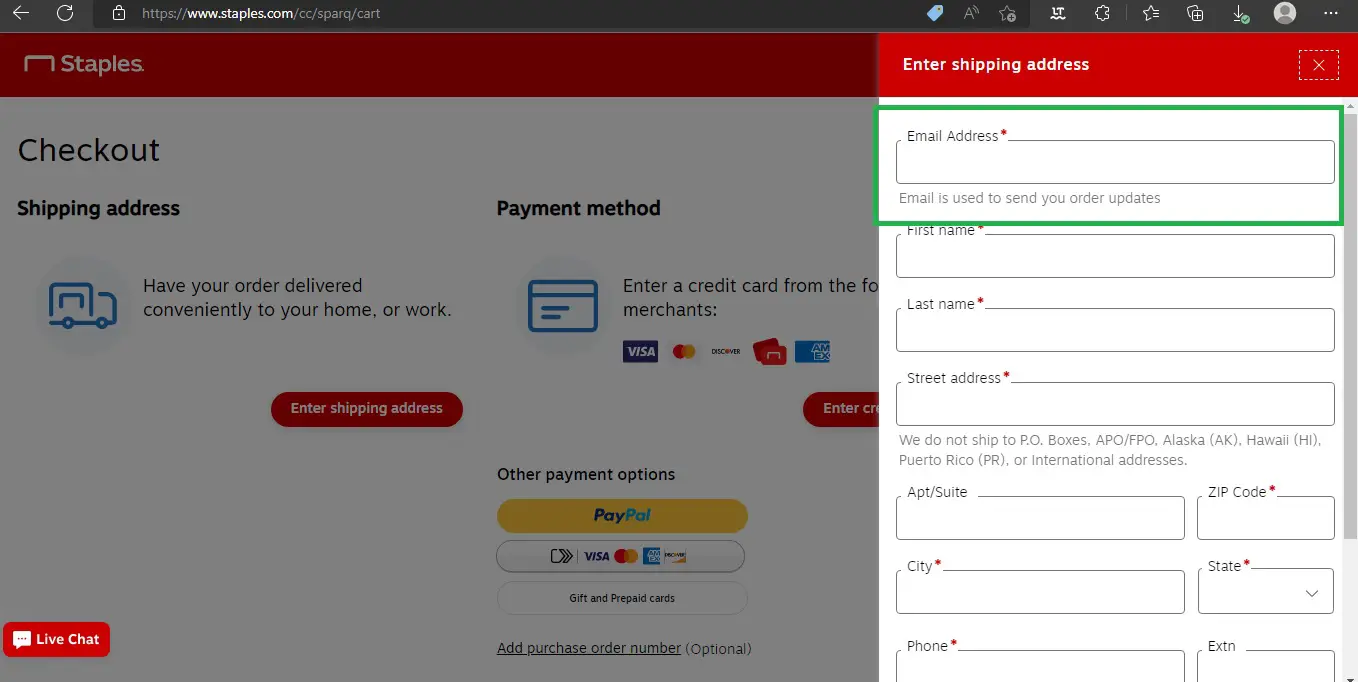Select the Visa payment card icon
1358x682 pixels.
[x=640, y=351]
